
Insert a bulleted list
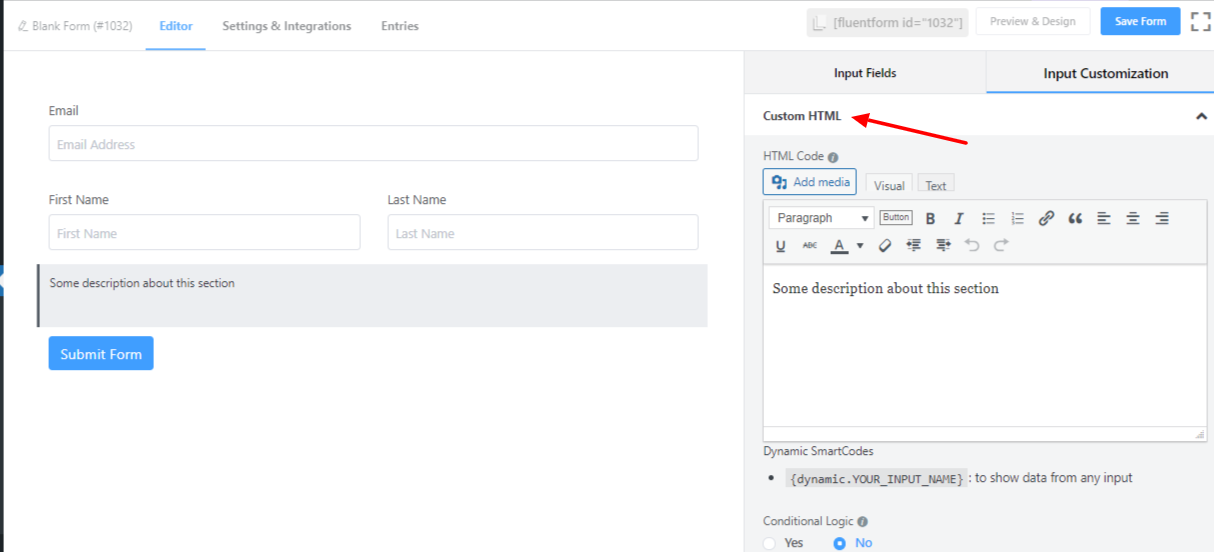coord(988,218)
